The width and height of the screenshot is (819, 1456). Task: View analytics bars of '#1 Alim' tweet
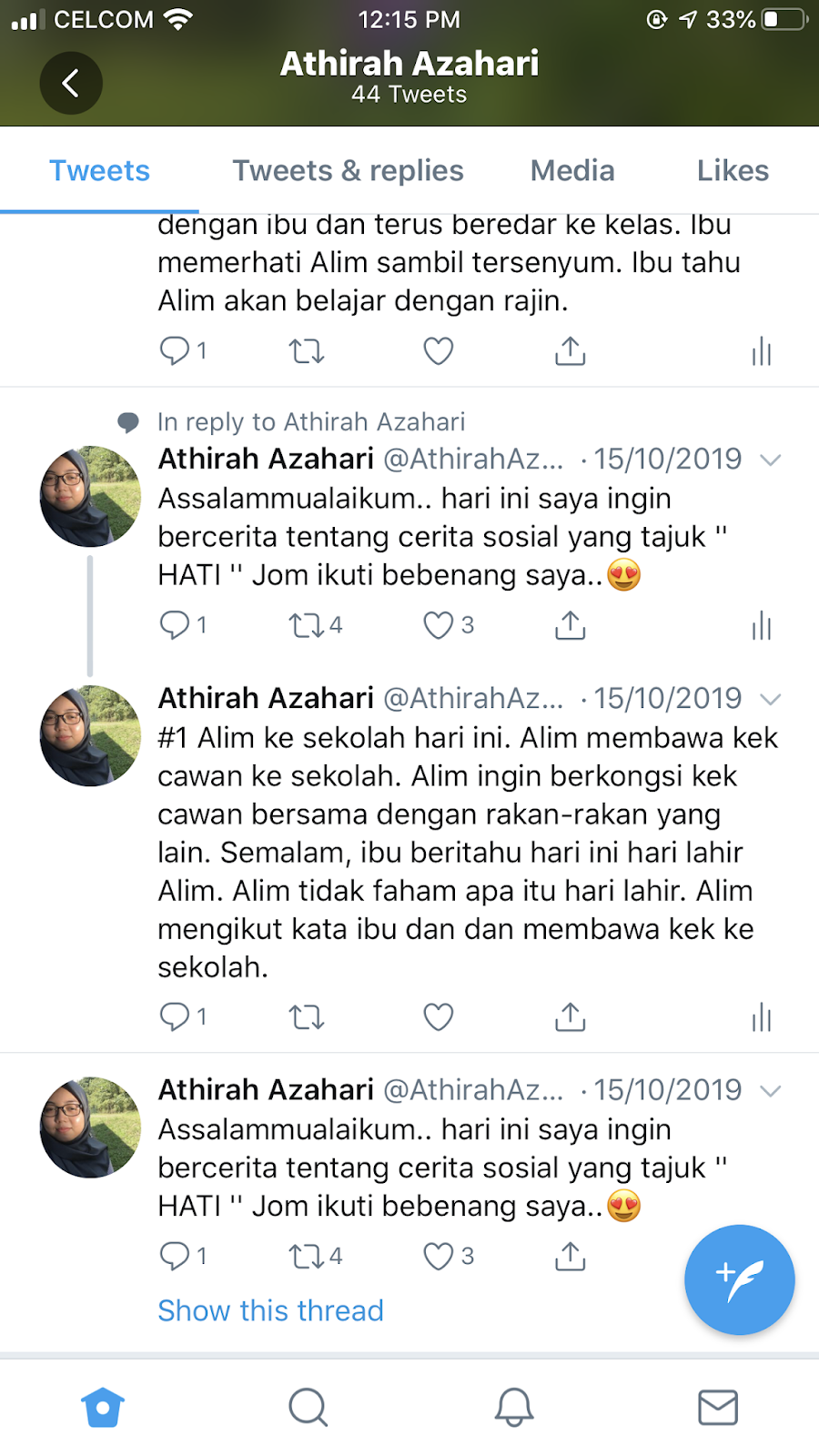(762, 1017)
